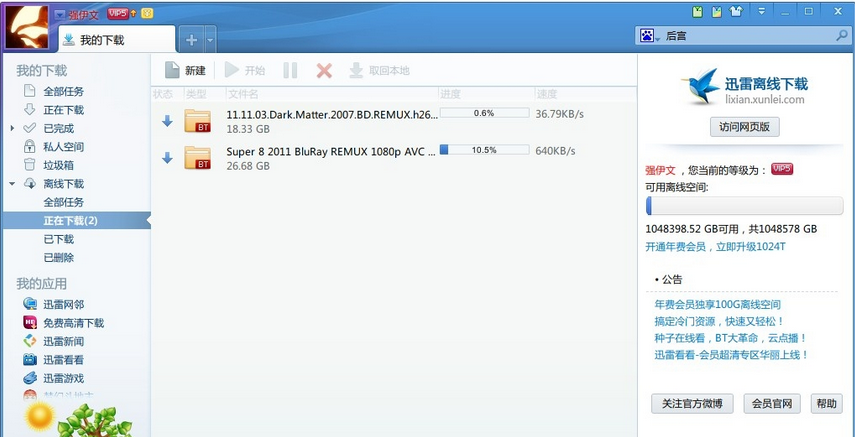The image size is (855, 437).
Task: Collapse the 离线下载 tree node
Action: pyautogui.click(x=12, y=184)
